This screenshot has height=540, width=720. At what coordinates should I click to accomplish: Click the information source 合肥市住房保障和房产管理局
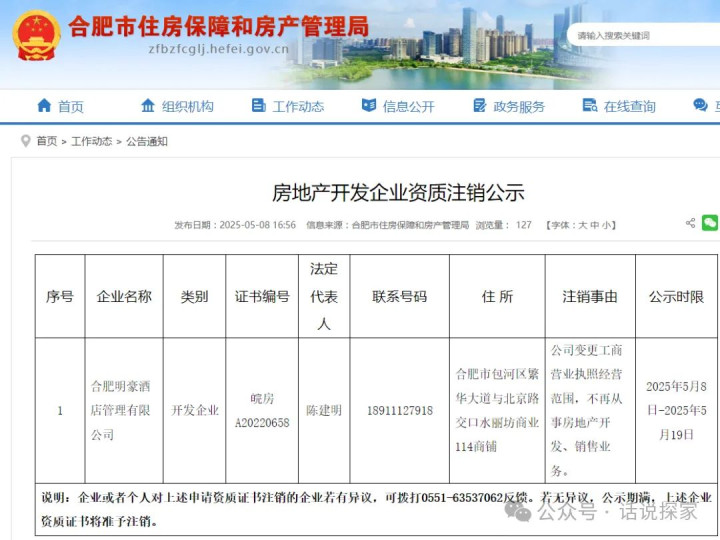(x=410, y=225)
